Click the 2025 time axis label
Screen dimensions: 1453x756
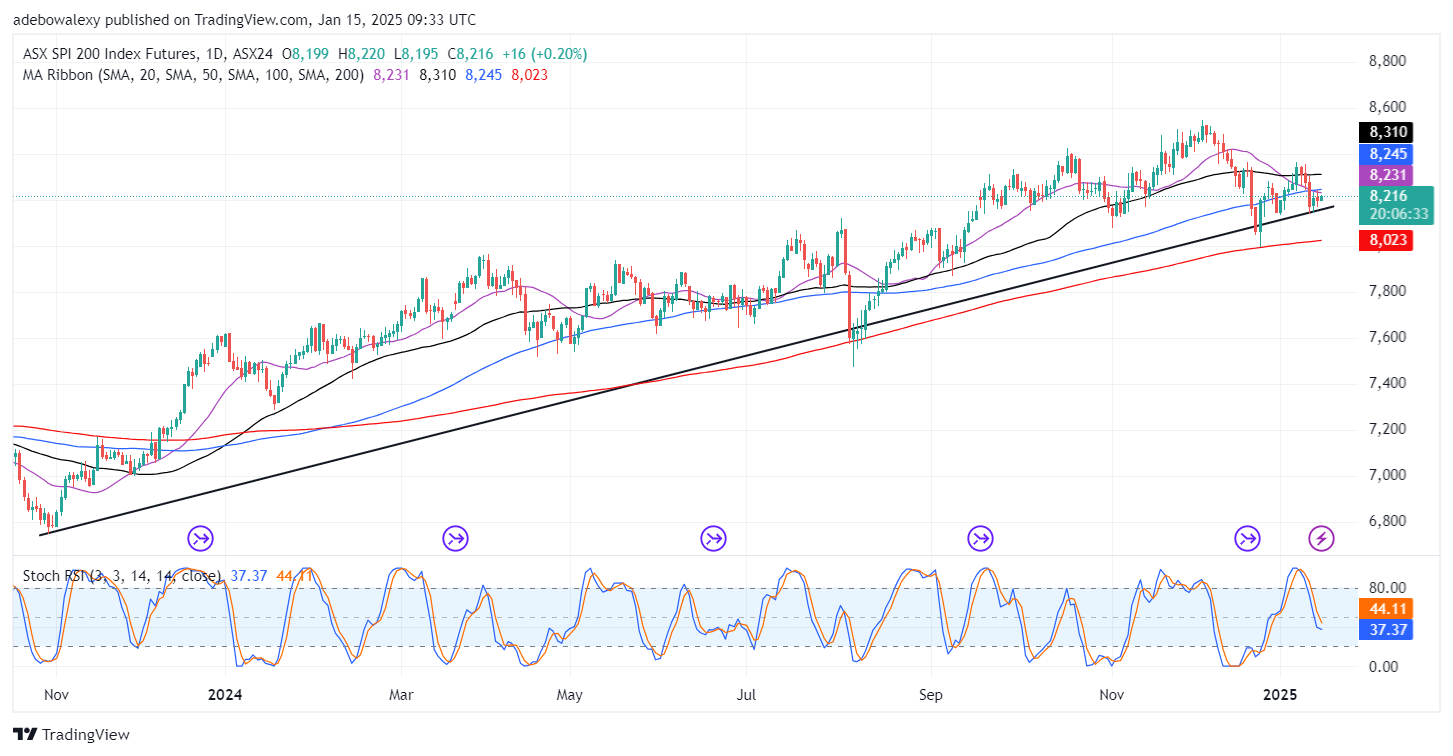[1280, 693]
